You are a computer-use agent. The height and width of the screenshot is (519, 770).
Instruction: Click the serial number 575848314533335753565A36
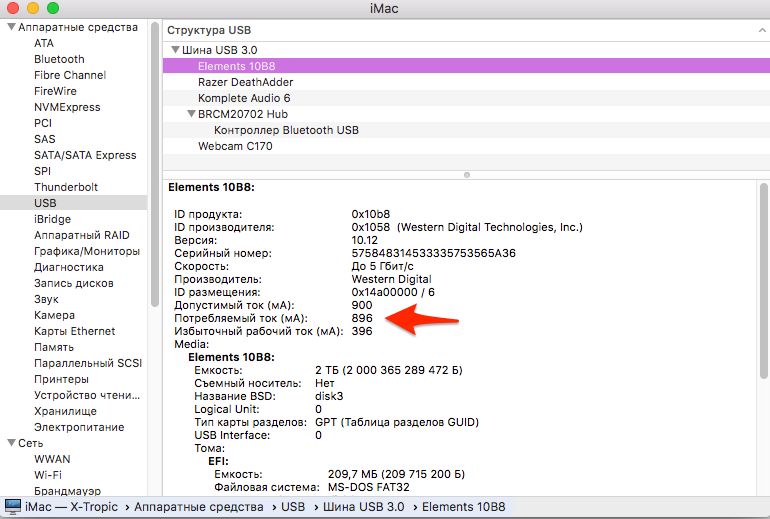coord(434,253)
